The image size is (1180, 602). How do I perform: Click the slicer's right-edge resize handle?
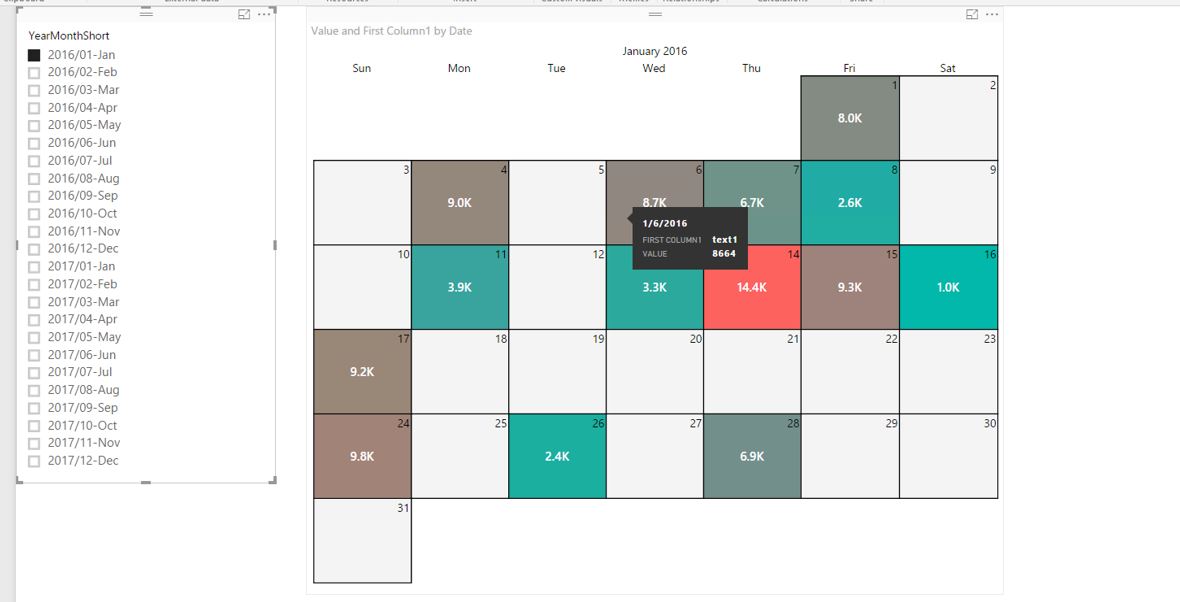coord(275,245)
